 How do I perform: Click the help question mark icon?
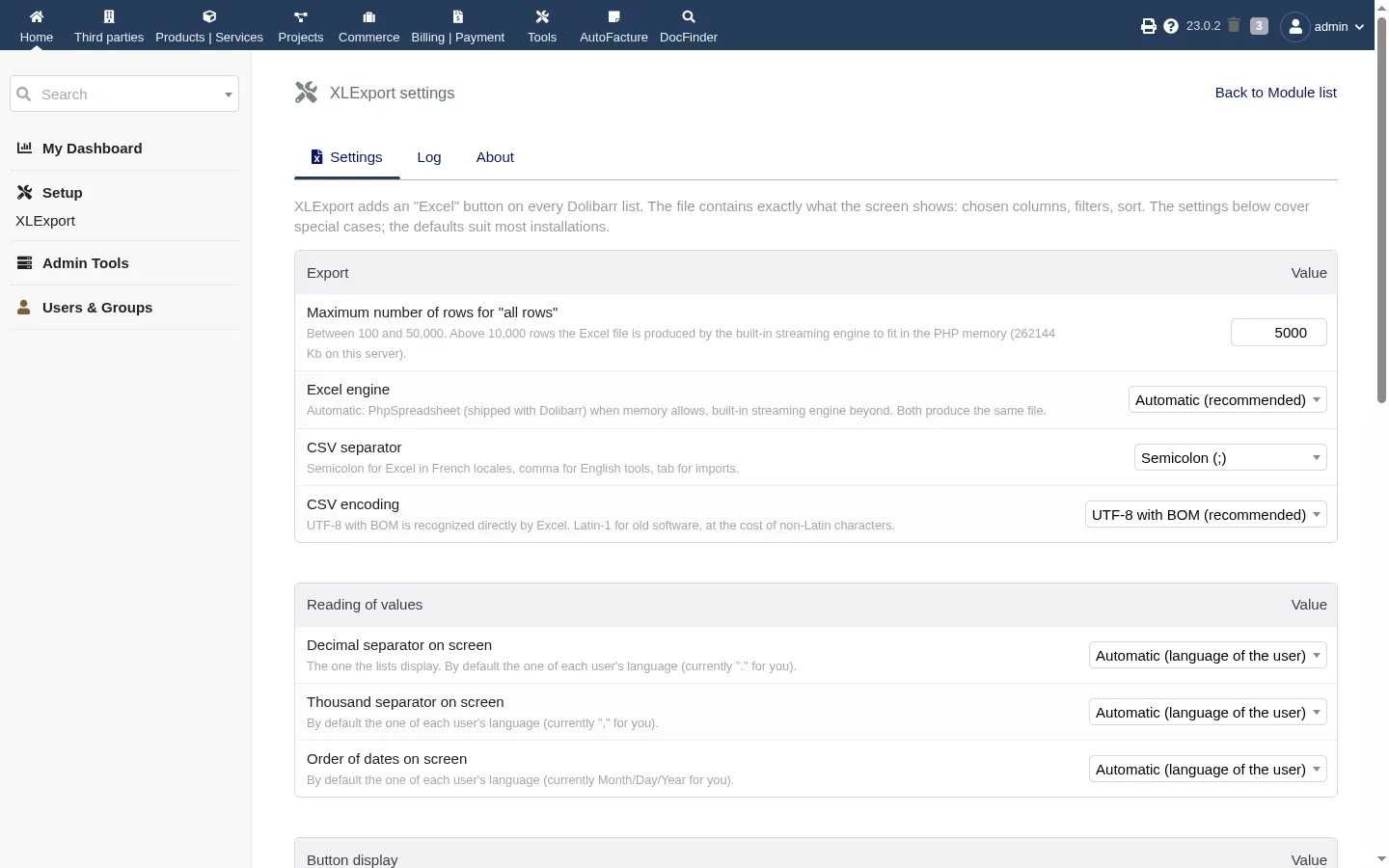pos(1171,26)
